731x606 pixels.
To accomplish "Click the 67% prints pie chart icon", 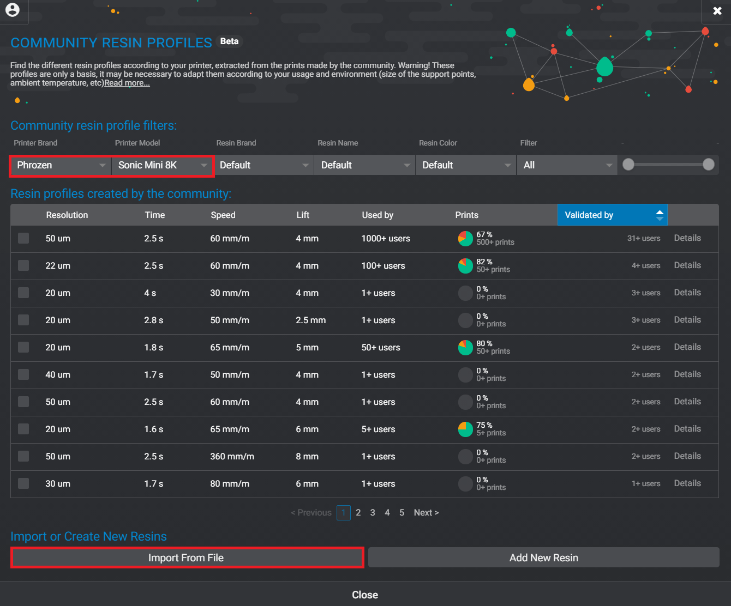I will (x=465, y=239).
